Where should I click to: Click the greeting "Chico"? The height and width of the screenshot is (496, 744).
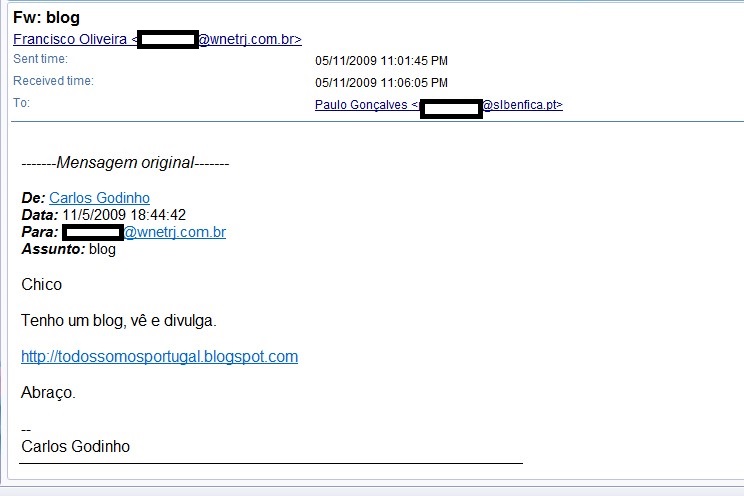(x=41, y=285)
